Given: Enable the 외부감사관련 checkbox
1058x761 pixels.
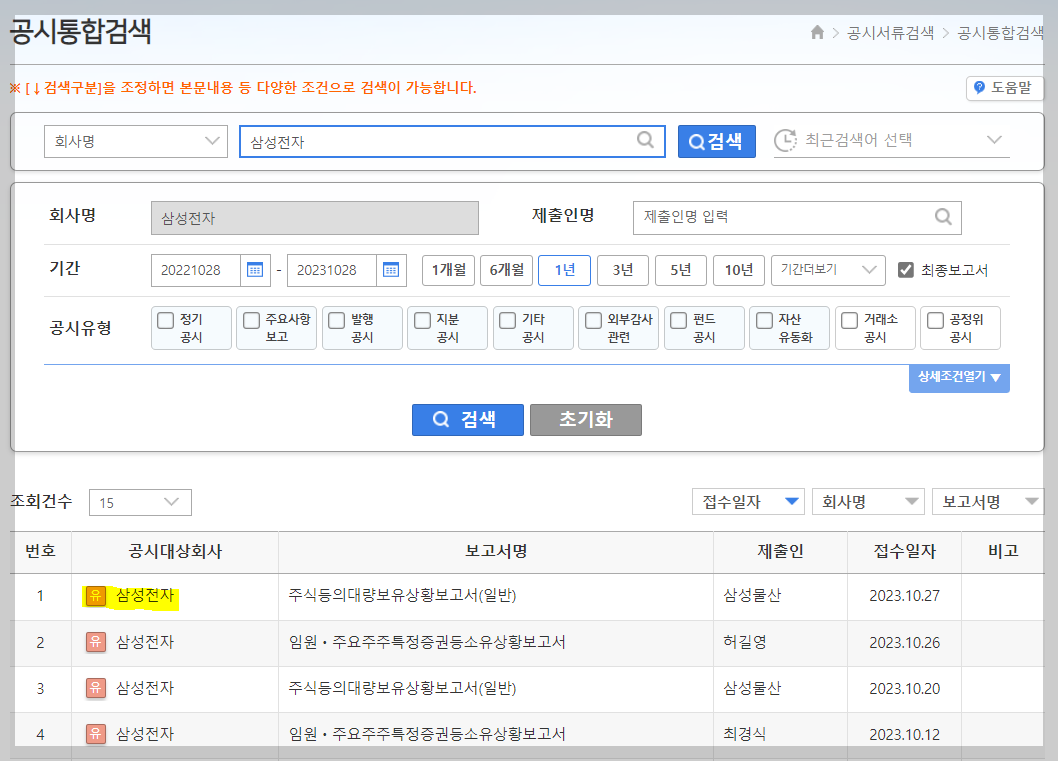Looking at the screenshot, I should 593,320.
